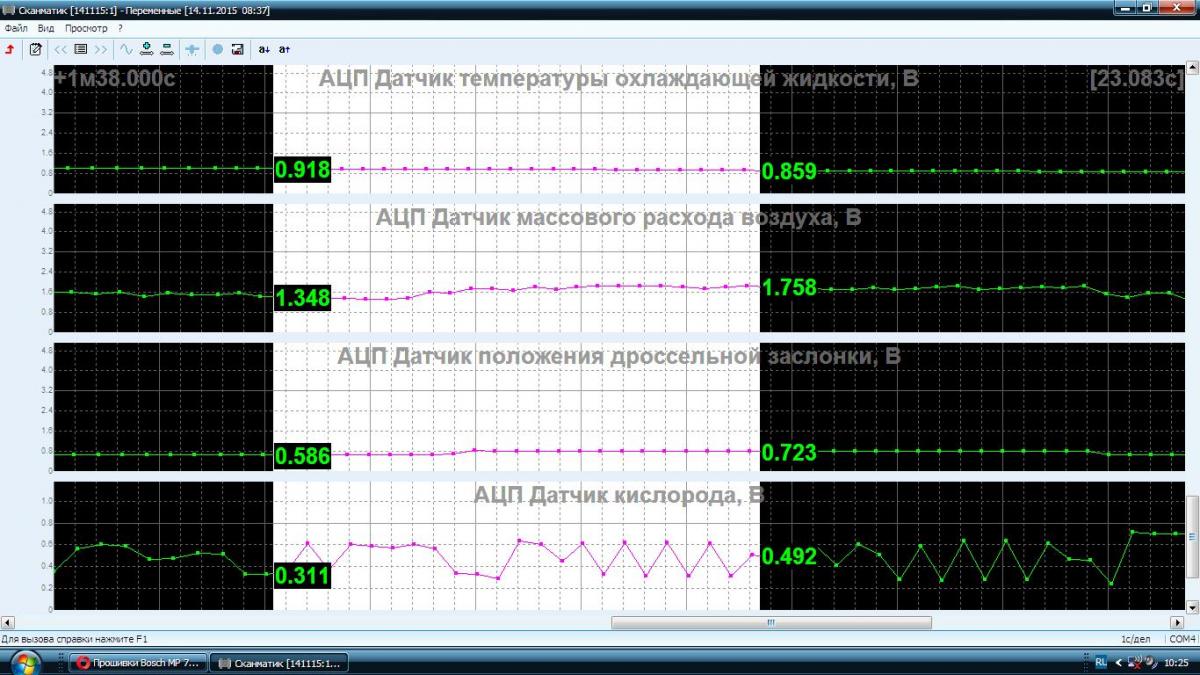This screenshot has height=675, width=1200.
Task: Click the save chart image icon
Action: pos(237,48)
